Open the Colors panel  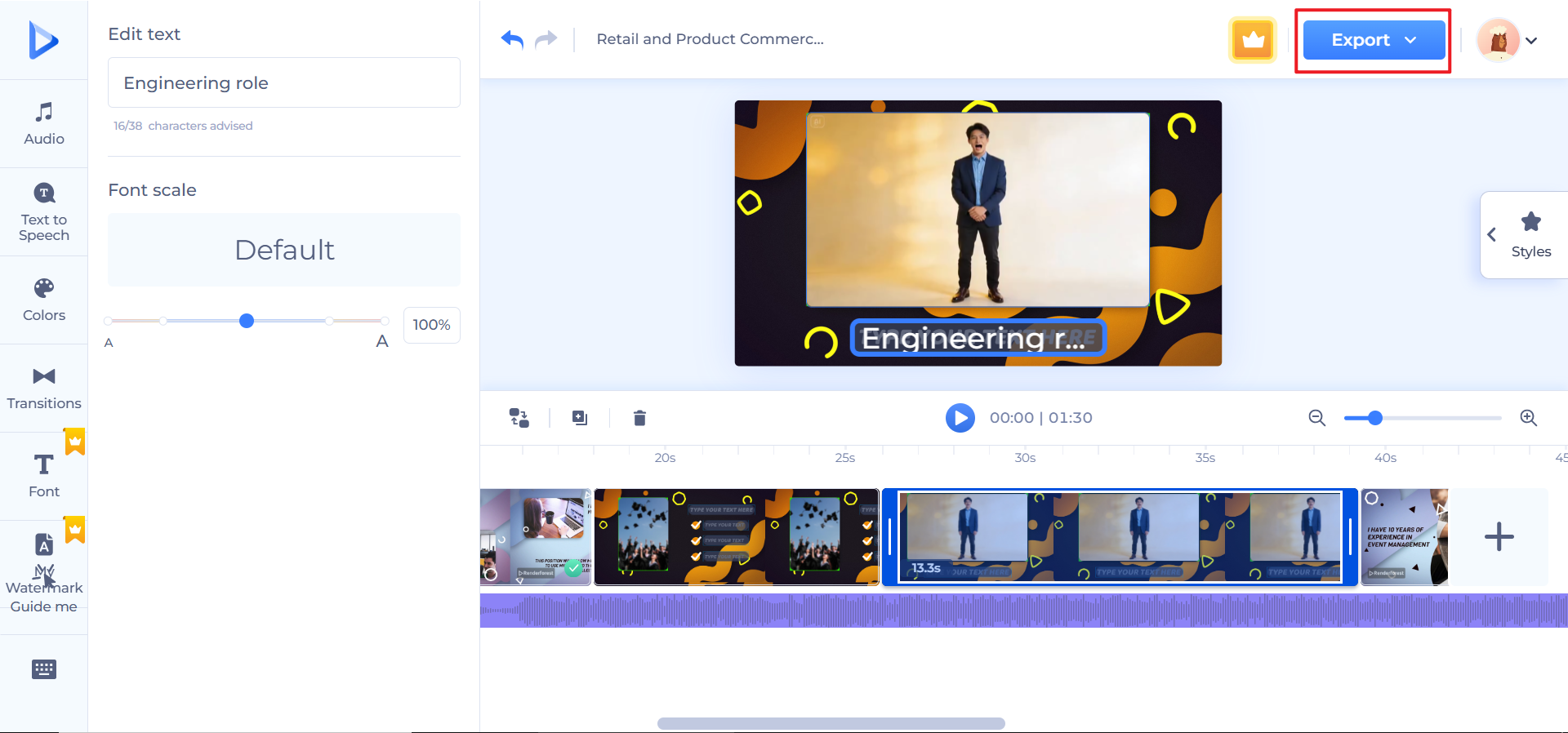click(44, 300)
